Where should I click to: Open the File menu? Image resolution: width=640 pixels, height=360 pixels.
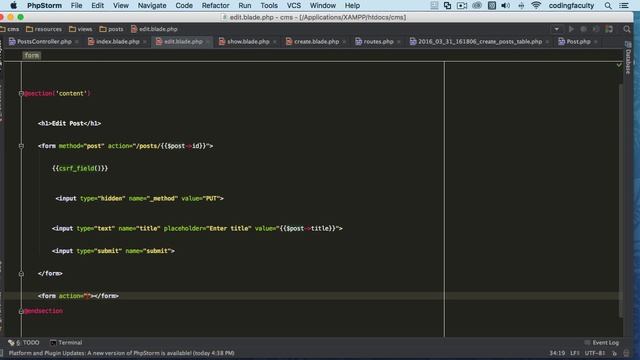76,5
